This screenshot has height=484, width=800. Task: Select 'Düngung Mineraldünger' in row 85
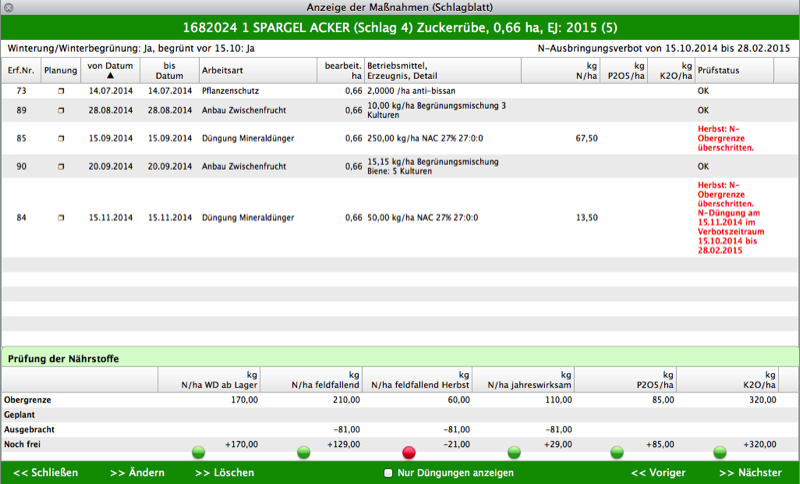tap(248, 138)
